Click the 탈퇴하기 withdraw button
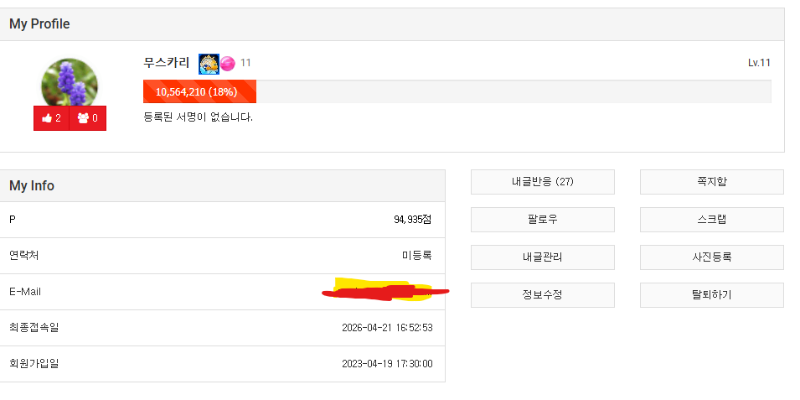 [711, 295]
